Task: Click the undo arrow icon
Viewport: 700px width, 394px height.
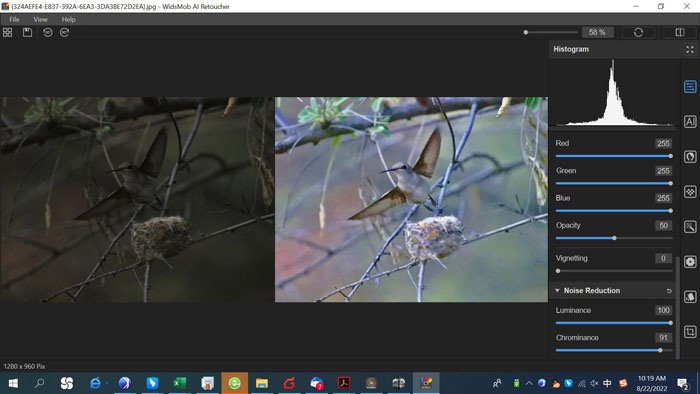Action: [47, 32]
